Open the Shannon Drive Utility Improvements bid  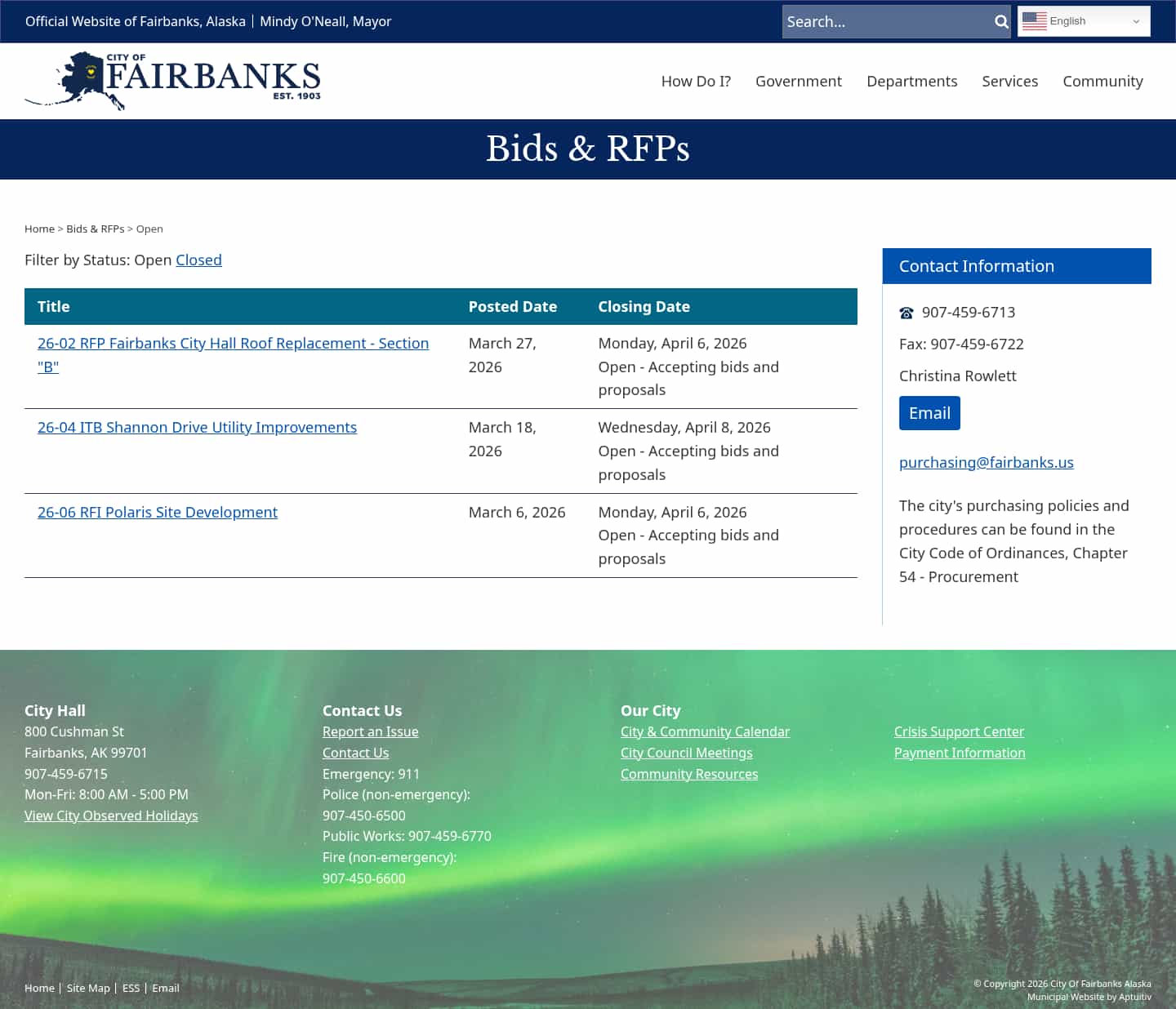click(197, 427)
